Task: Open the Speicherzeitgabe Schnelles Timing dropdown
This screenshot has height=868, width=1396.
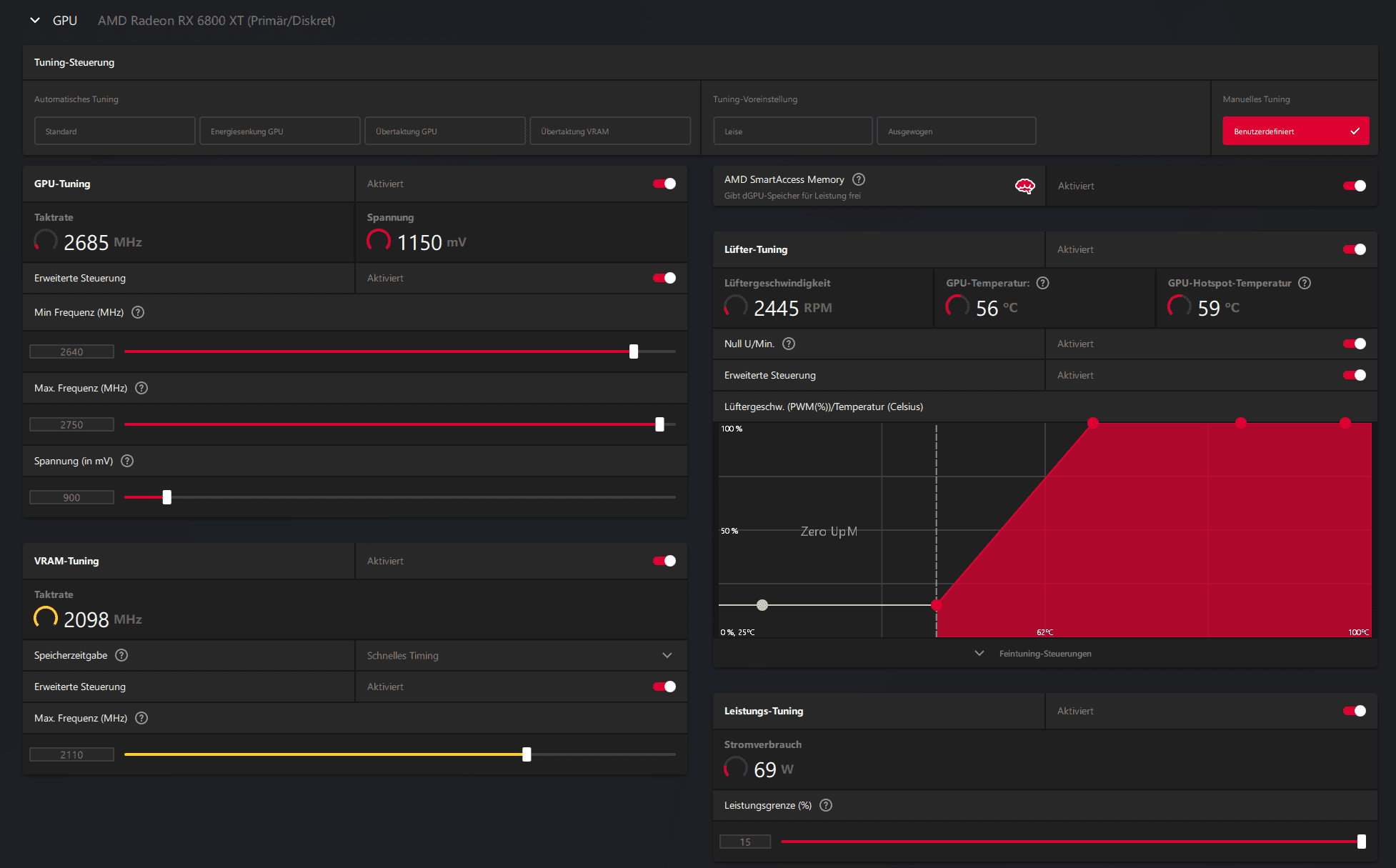Action: [520, 655]
